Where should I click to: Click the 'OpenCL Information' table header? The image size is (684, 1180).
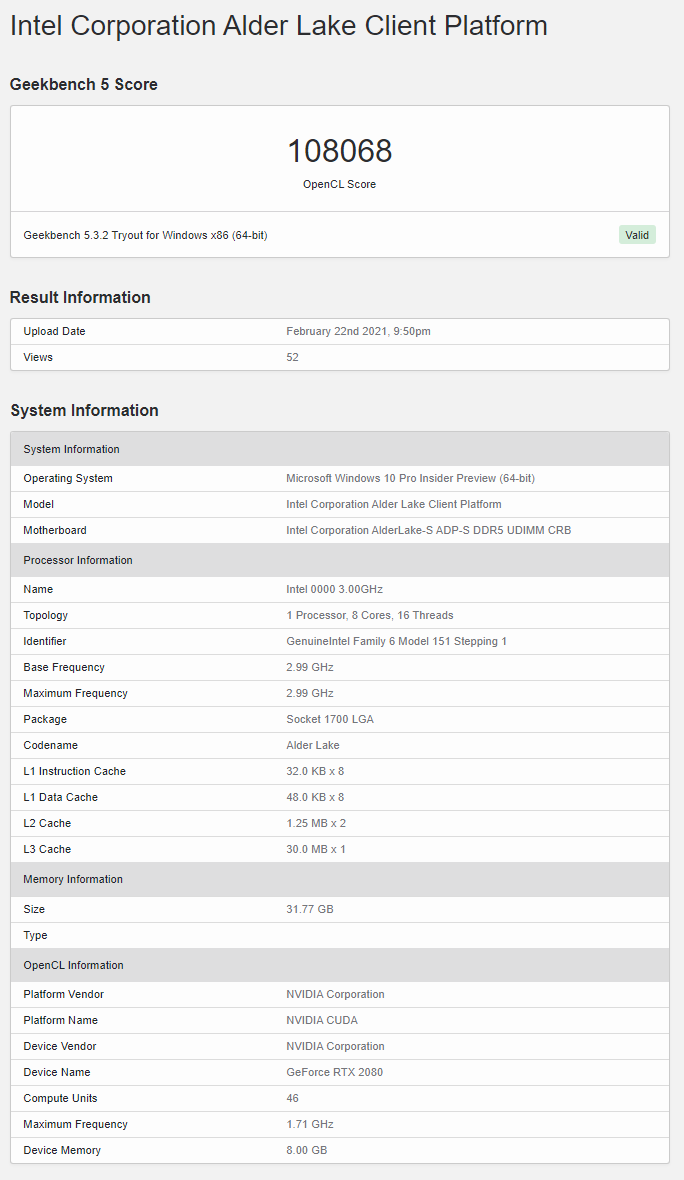pyautogui.click(x=339, y=965)
